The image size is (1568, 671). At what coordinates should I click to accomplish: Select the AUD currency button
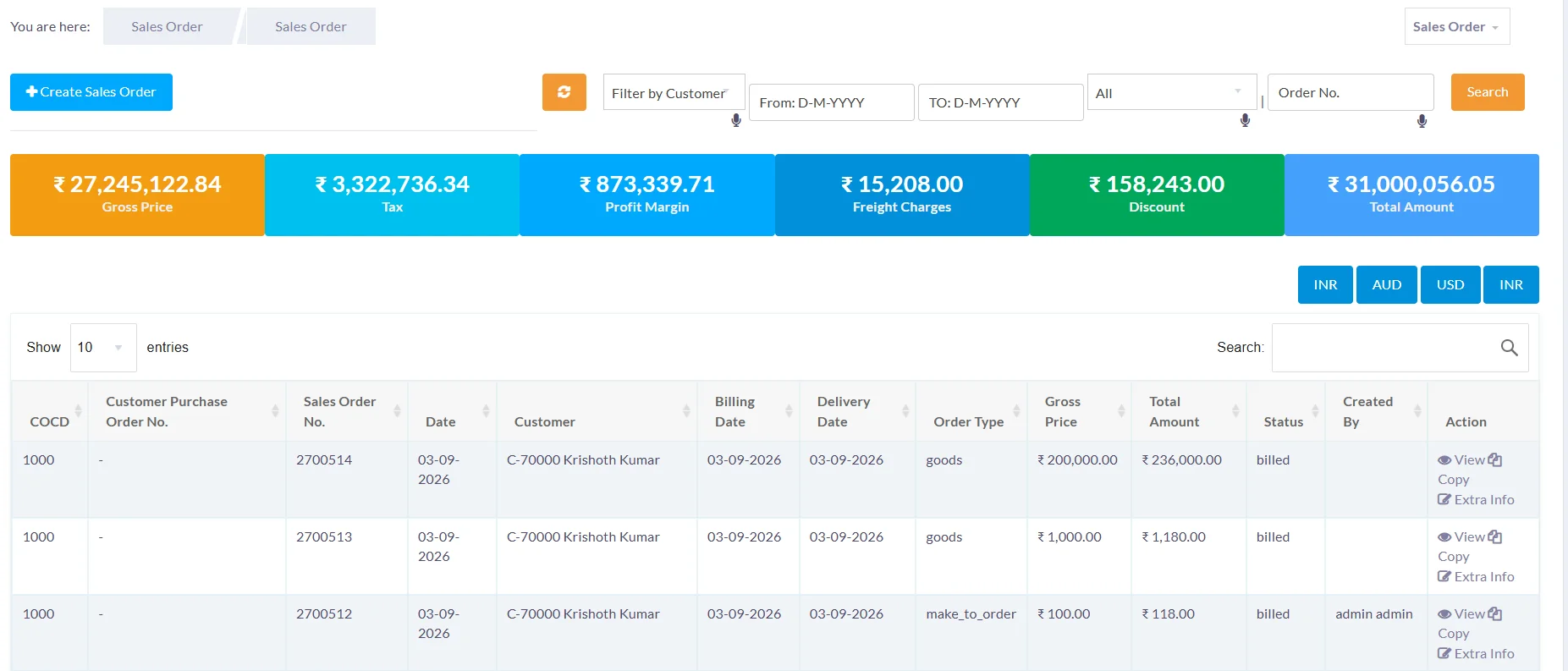[1387, 285]
